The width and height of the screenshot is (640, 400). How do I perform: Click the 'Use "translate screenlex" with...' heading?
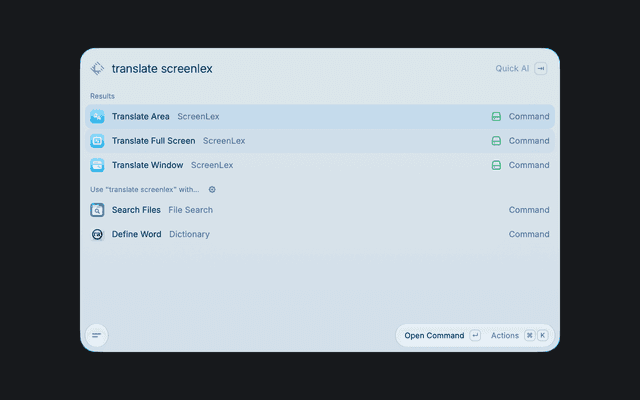144,189
